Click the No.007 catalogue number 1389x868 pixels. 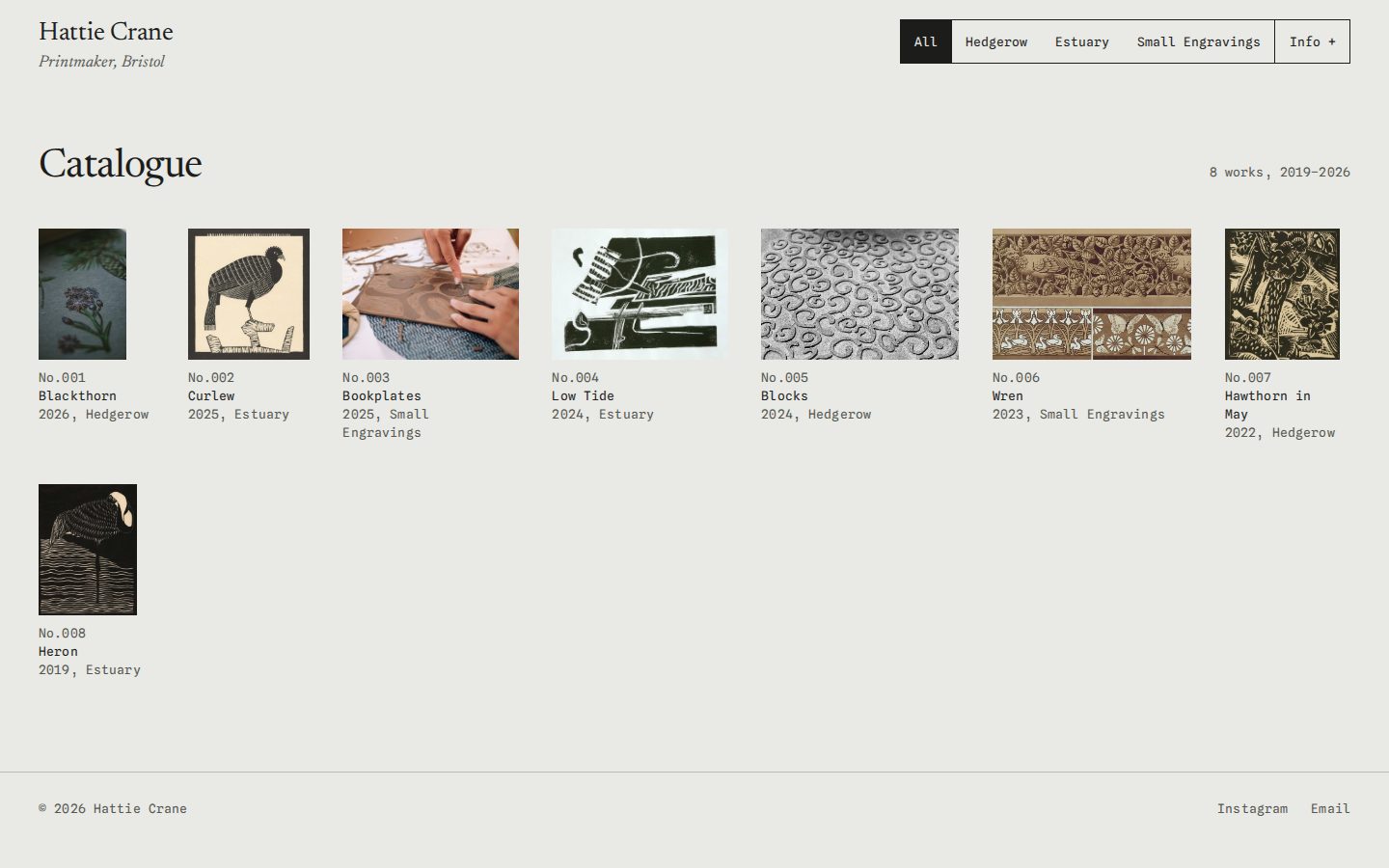click(x=1248, y=377)
